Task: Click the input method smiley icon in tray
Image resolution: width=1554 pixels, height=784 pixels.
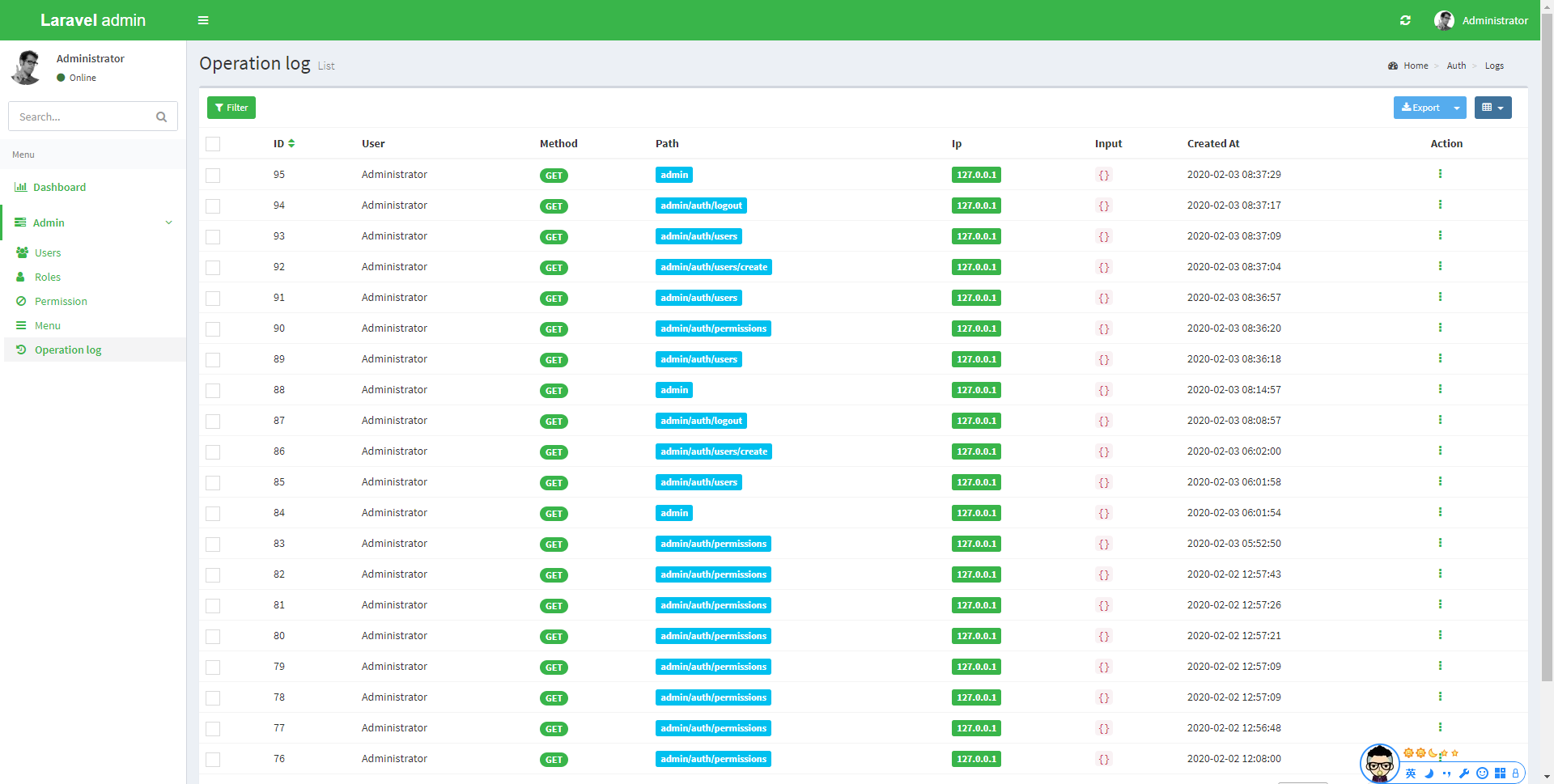Action: click(1482, 773)
